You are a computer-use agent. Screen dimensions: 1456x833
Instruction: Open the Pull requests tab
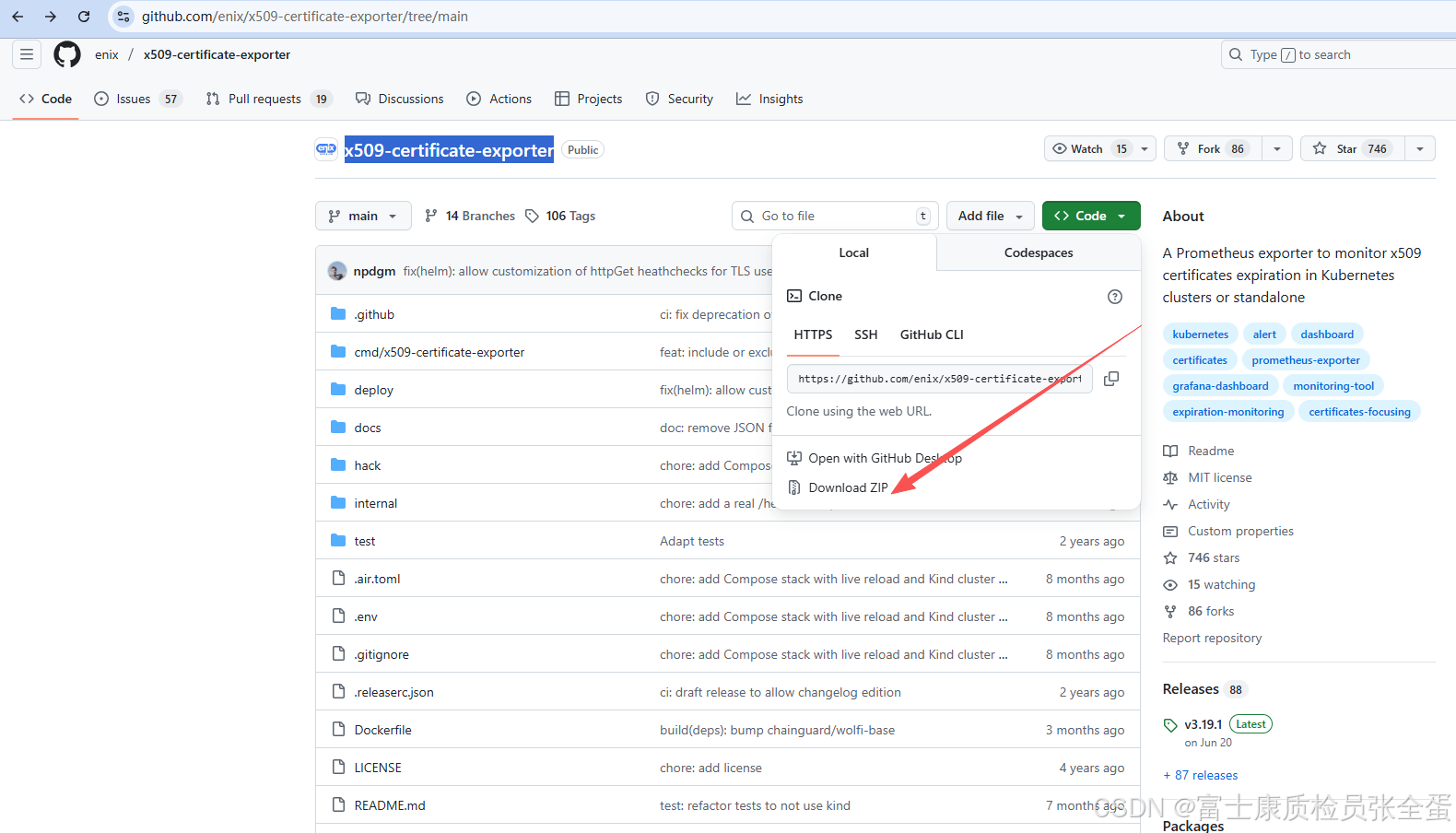point(268,99)
